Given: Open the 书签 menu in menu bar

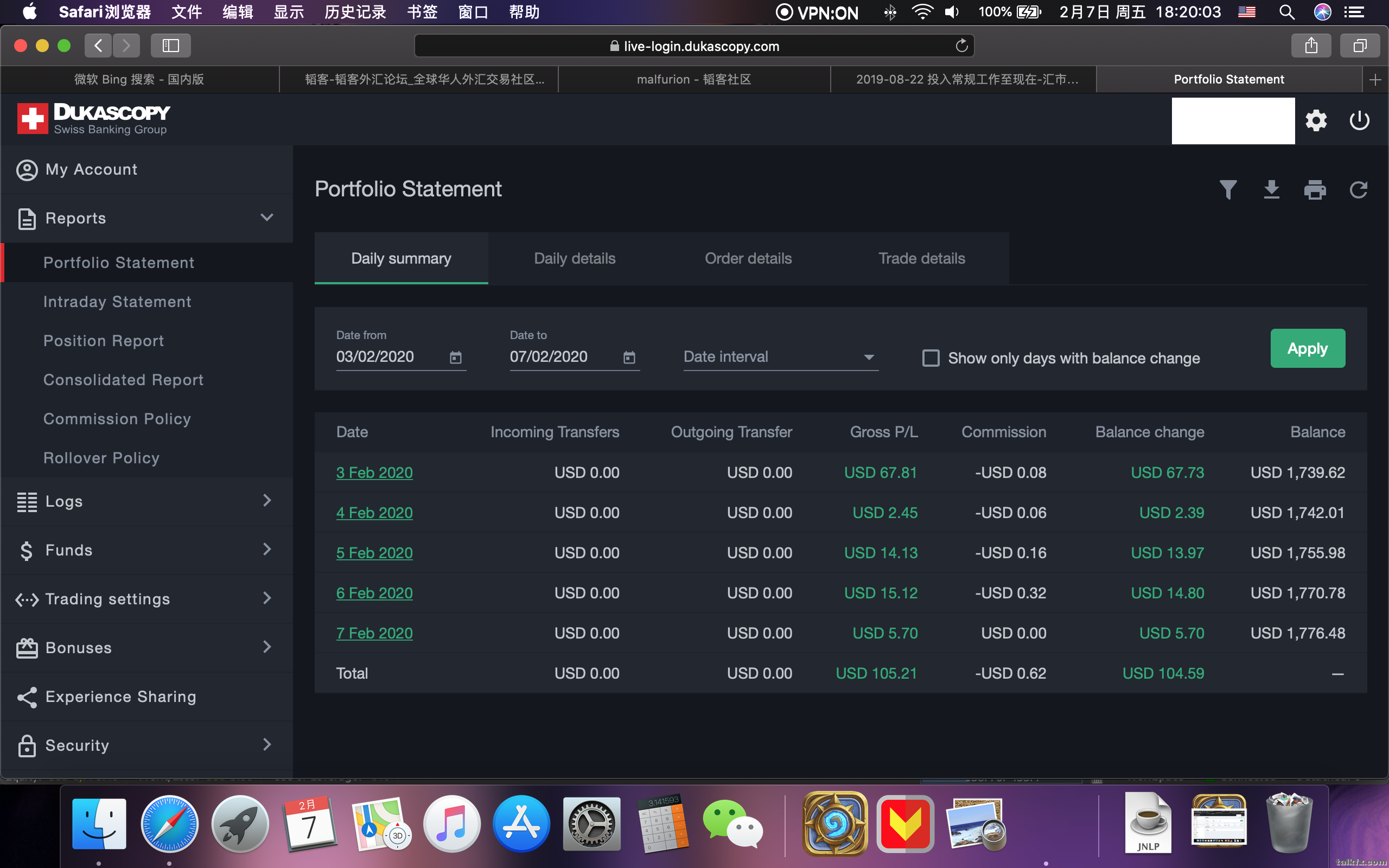Looking at the screenshot, I should (422, 12).
